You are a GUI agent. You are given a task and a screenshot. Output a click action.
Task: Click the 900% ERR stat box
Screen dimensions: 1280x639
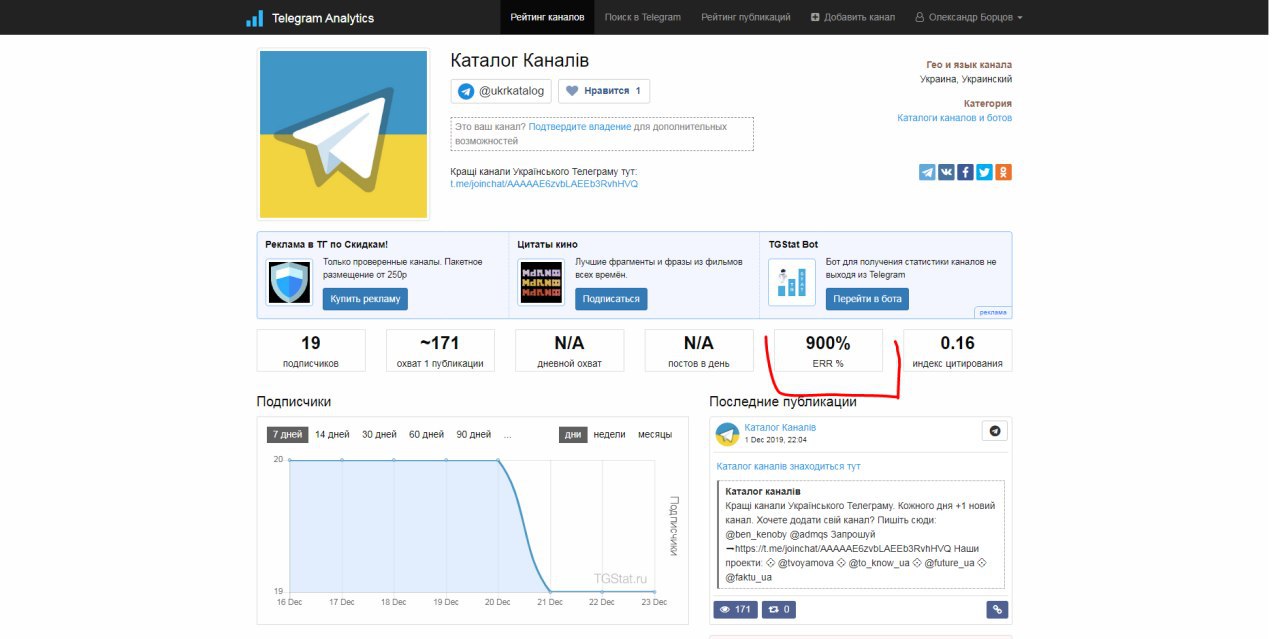coord(828,351)
